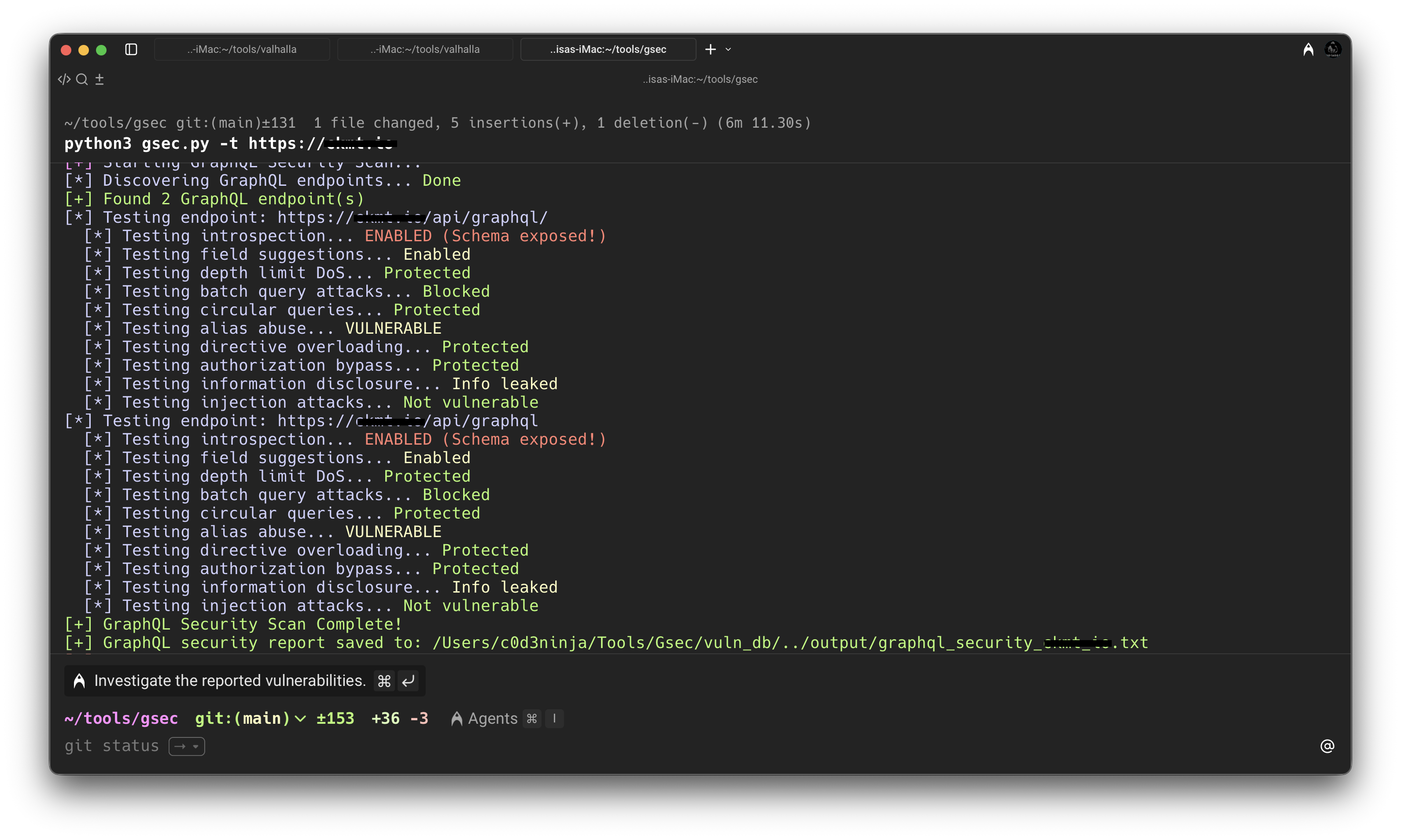Accept the suggestion via the enter-key icon
Viewport: 1401px width, 840px height.
(408, 680)
